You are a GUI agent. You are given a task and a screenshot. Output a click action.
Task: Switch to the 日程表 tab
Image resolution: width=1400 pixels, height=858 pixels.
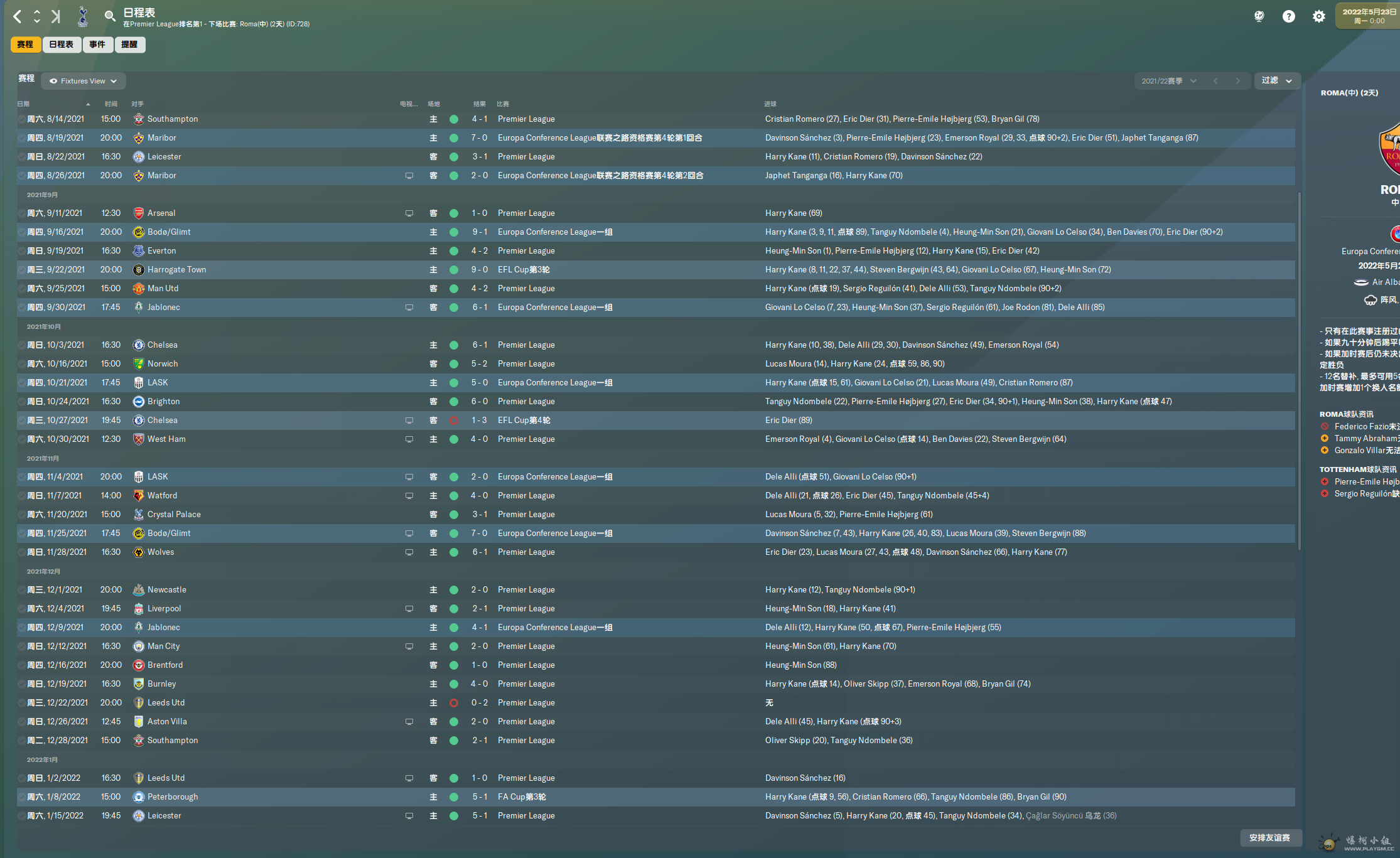pos(62,45)
